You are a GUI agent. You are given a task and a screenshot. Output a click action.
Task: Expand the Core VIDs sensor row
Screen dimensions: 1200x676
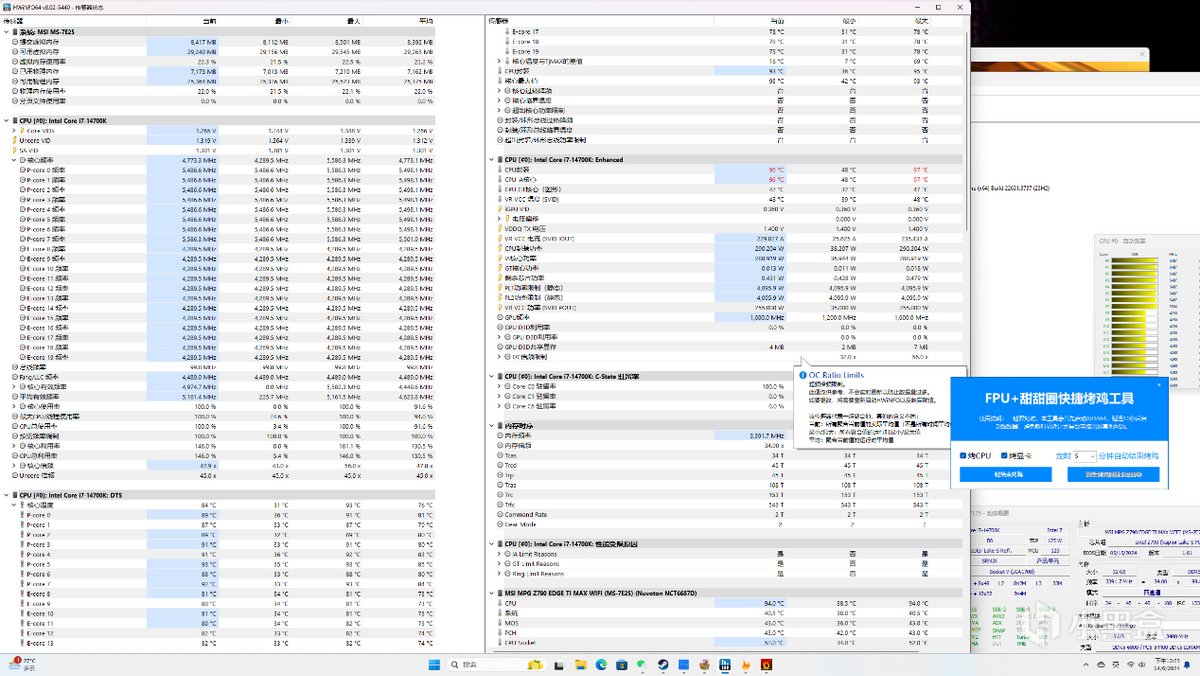click(x=13, y=131)
